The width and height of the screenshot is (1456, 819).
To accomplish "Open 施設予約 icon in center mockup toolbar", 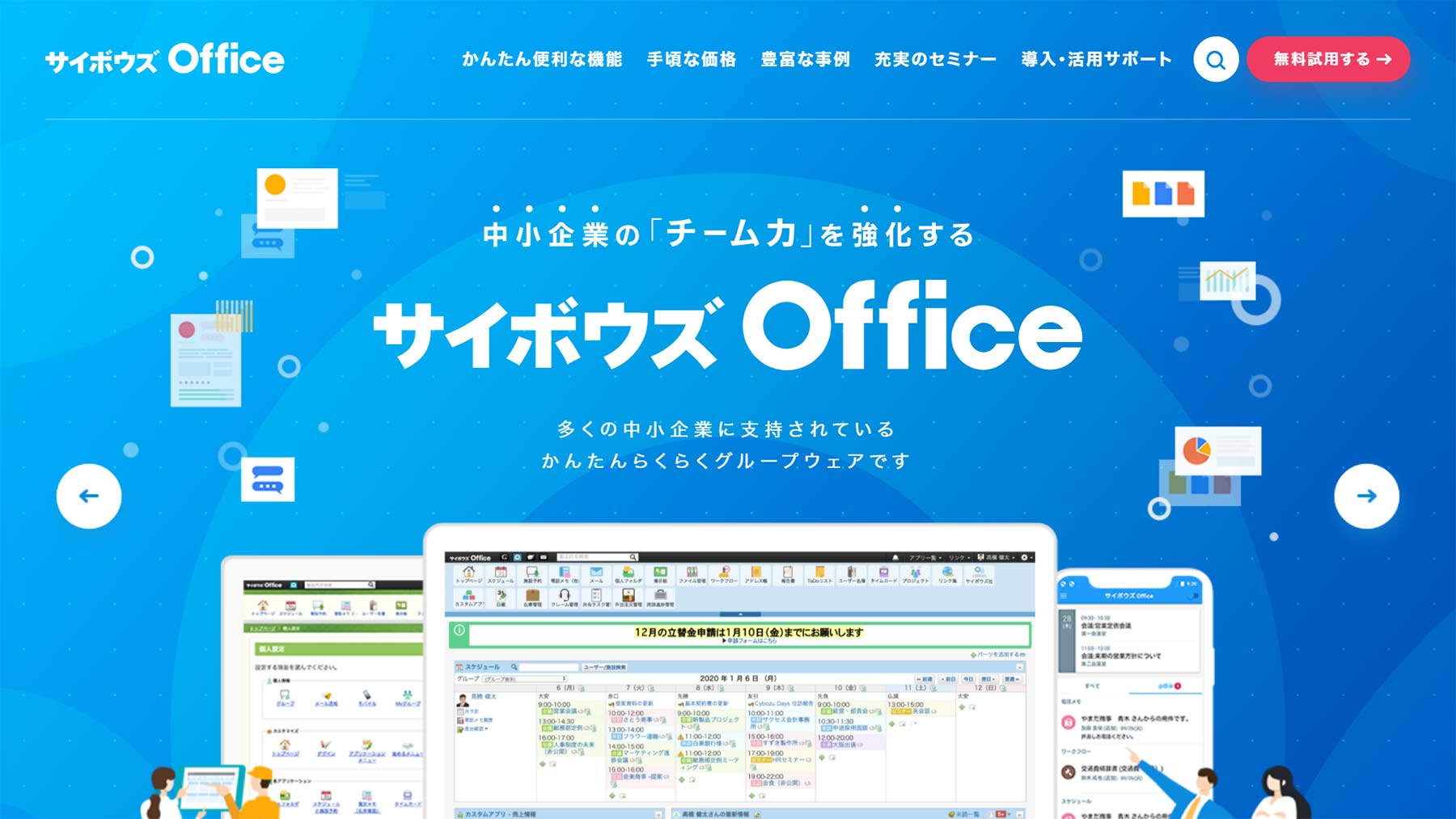I will [531, 574].
